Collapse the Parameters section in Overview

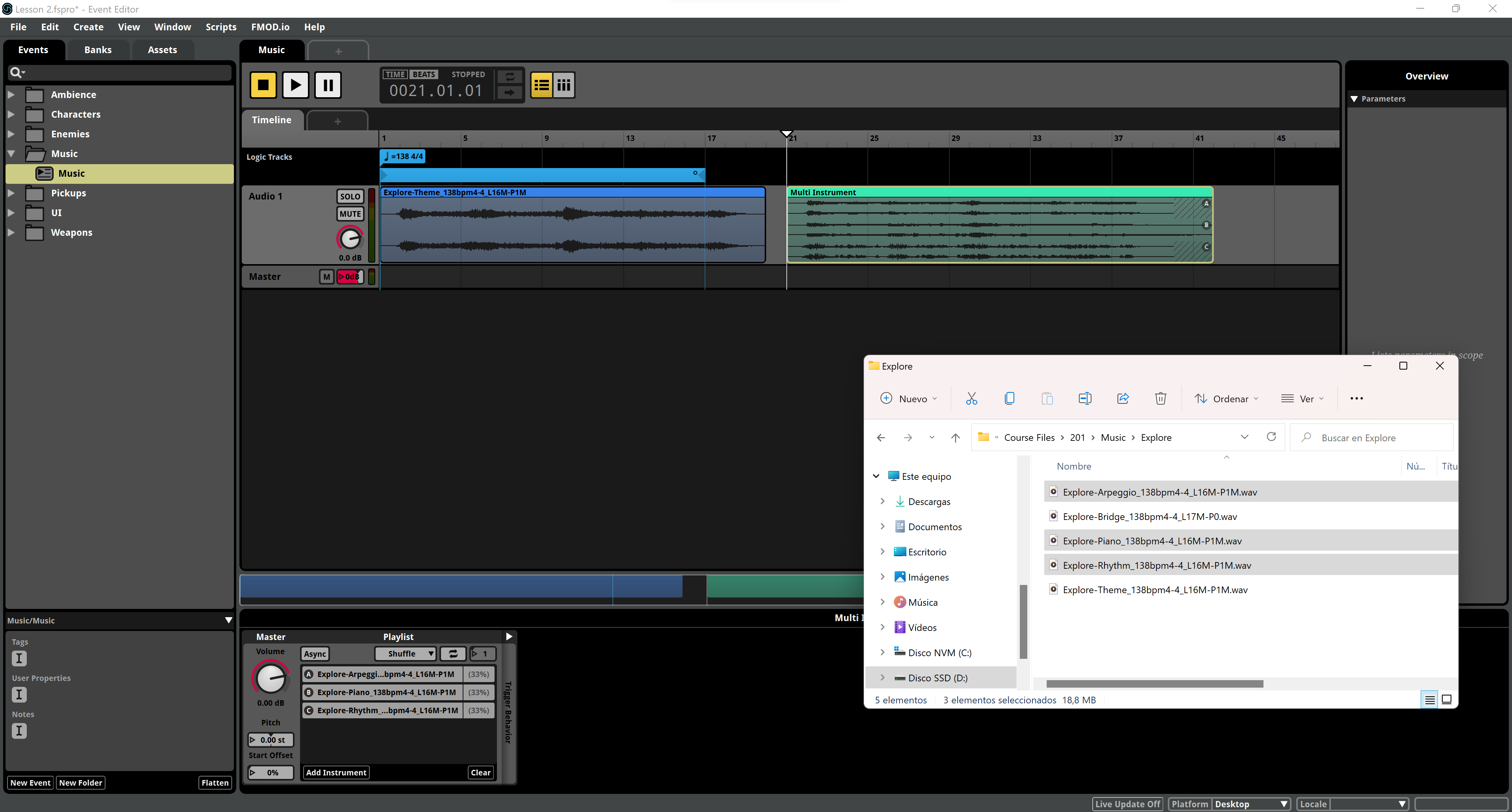pos(1354,98)
